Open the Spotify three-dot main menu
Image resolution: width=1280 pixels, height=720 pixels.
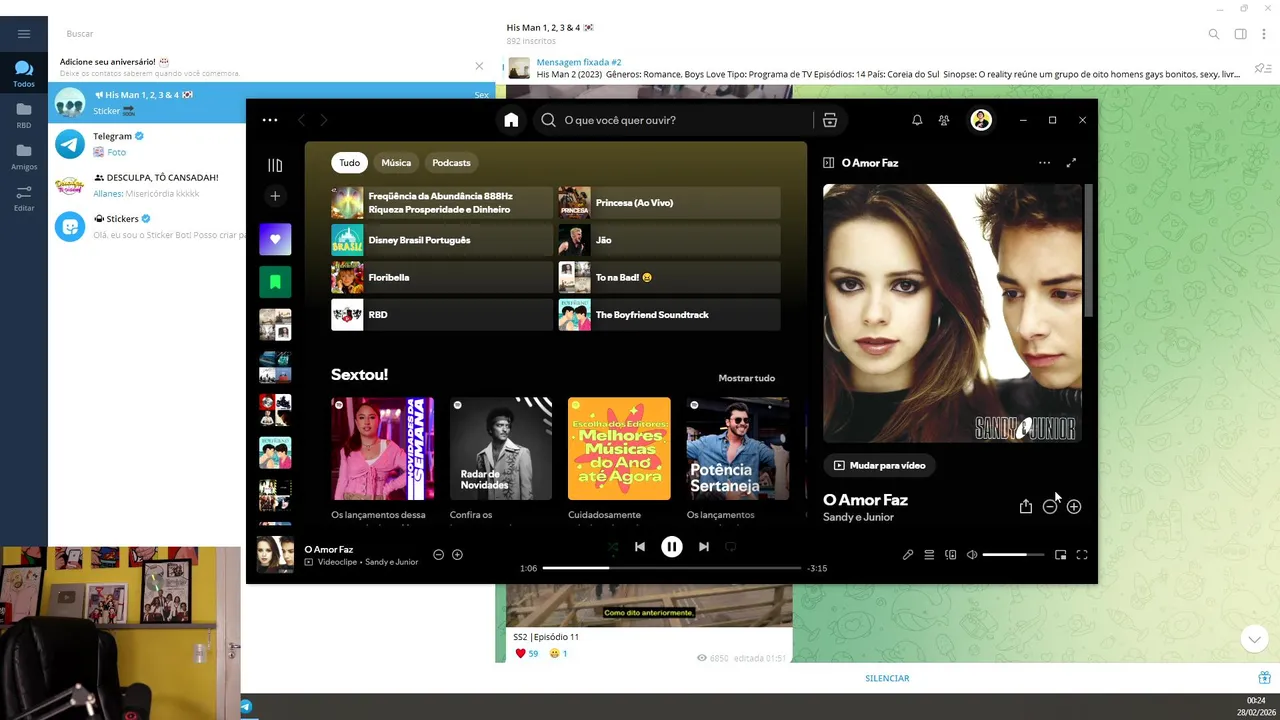pyautogui.click(x=270, y=120)
